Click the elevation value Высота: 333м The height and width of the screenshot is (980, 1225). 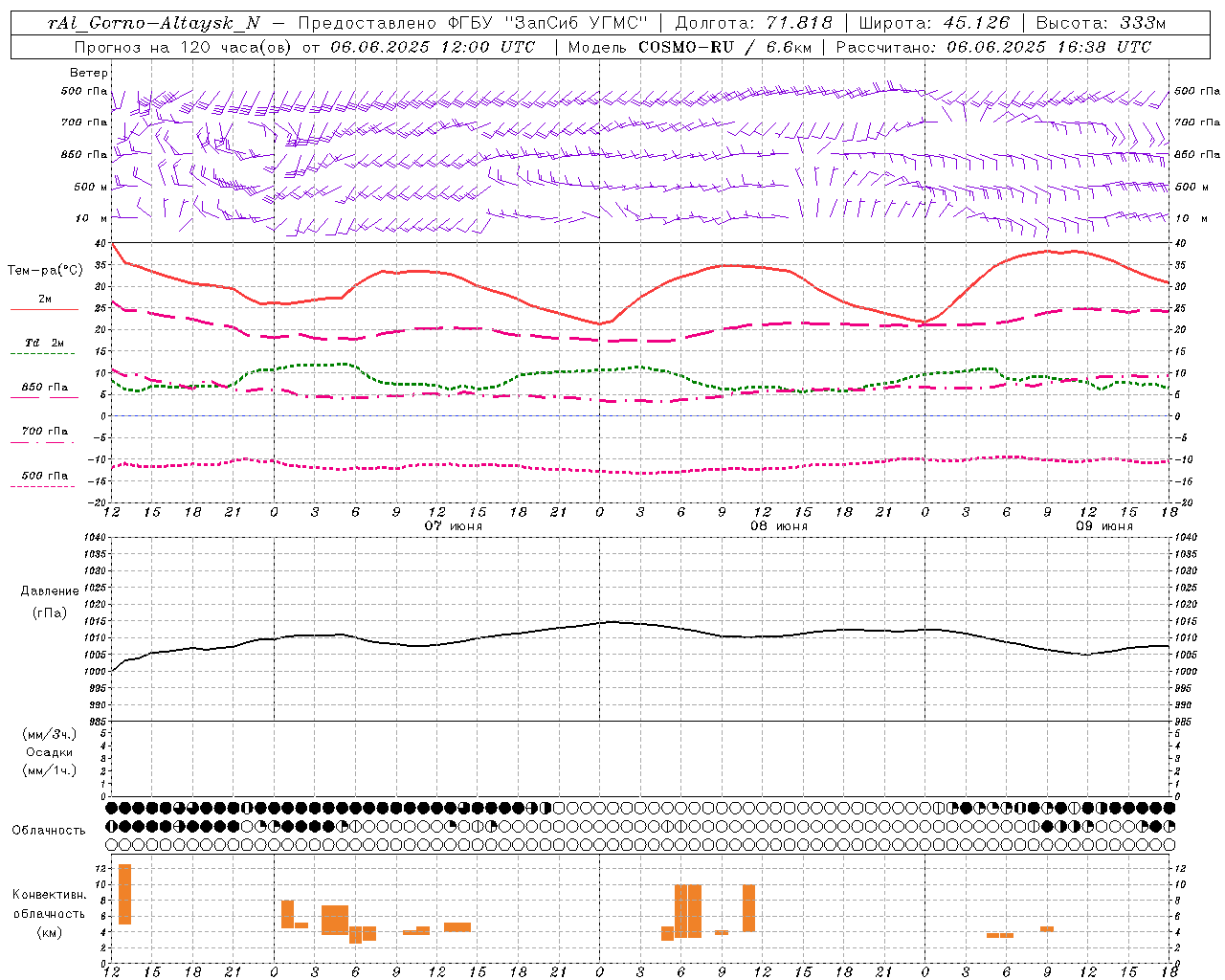(1102, 23)
